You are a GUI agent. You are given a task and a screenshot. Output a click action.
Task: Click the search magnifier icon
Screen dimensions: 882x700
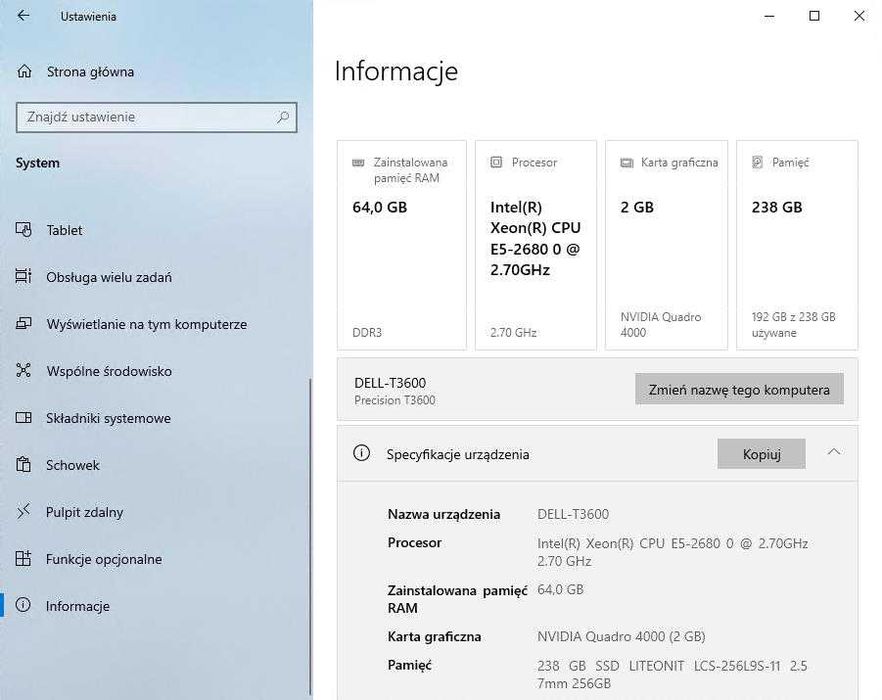[x=282, y=117]
